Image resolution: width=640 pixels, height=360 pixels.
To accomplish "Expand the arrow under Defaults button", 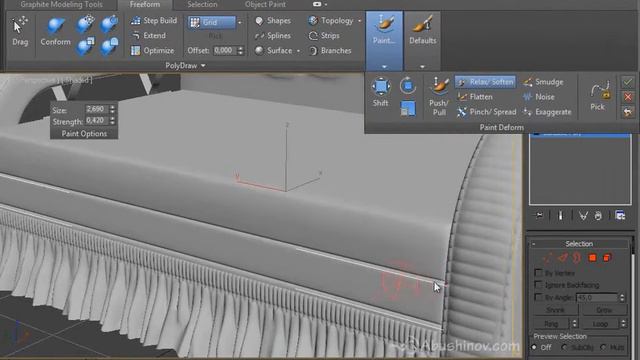I will [422, 67].
